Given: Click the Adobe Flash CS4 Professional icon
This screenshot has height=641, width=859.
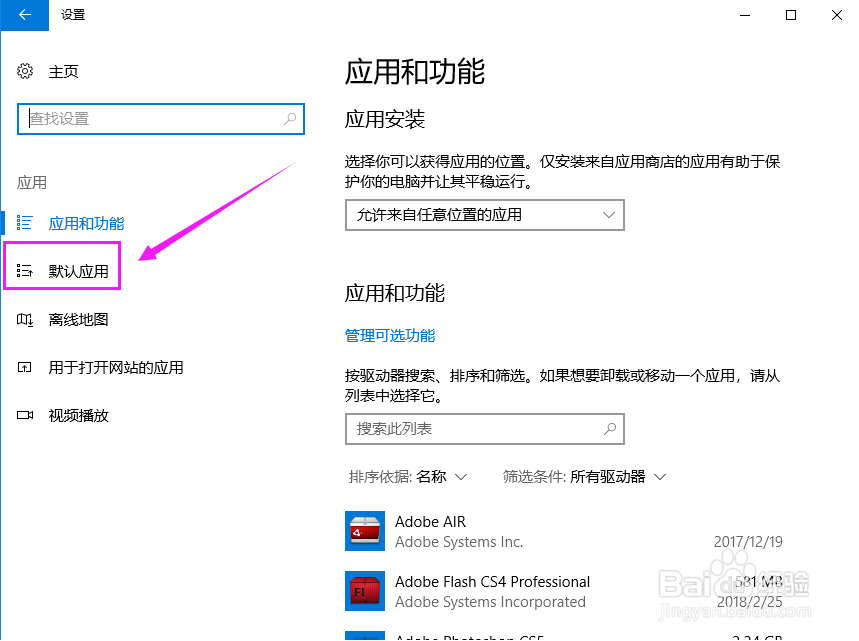Looking at the screenshot, I should [365, 591].
